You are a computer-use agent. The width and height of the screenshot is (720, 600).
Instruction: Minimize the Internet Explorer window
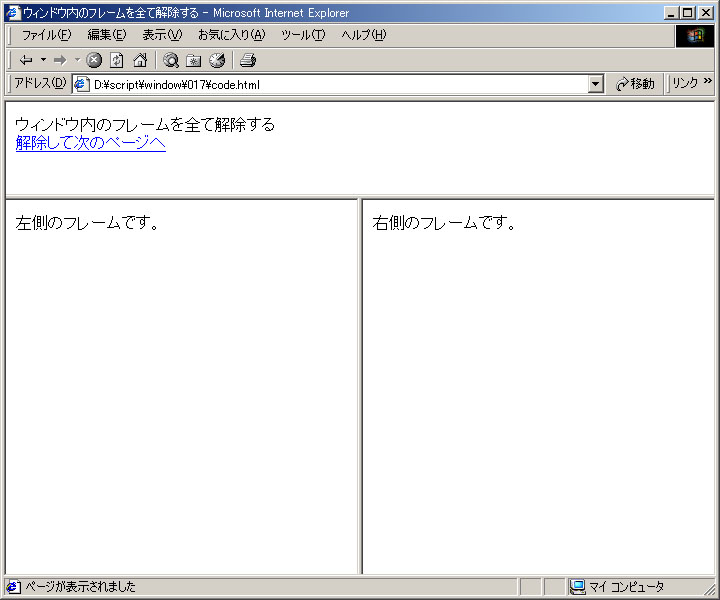click(x=671, y=13)
